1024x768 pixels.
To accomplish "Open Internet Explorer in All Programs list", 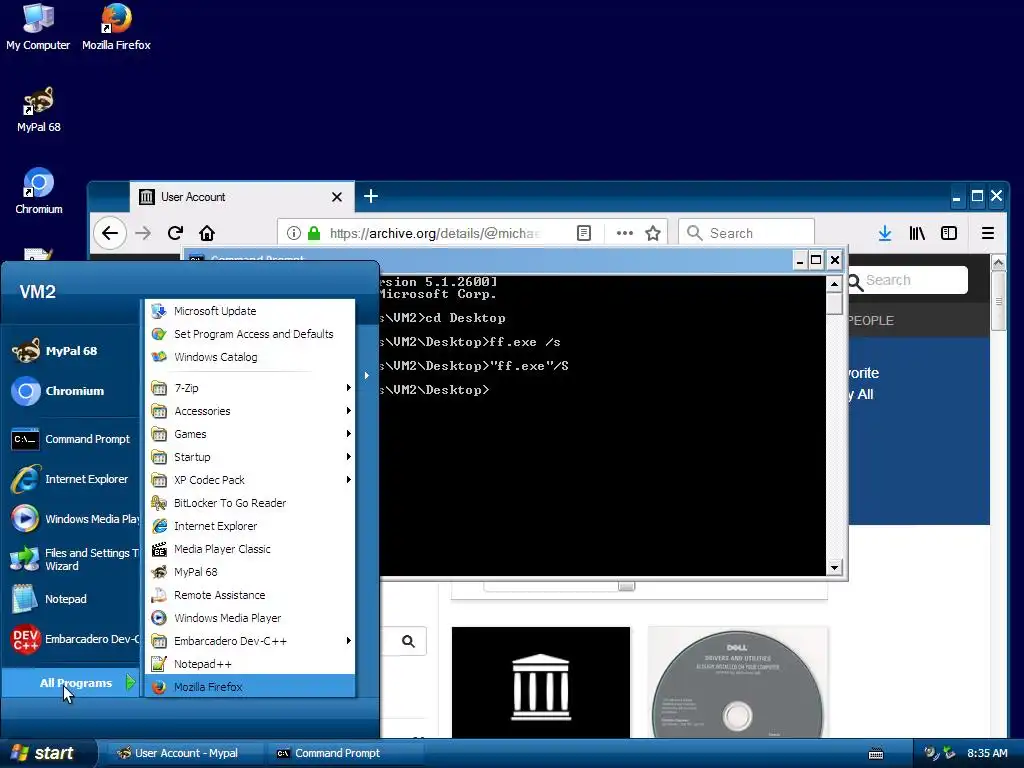I will [250, 526].
